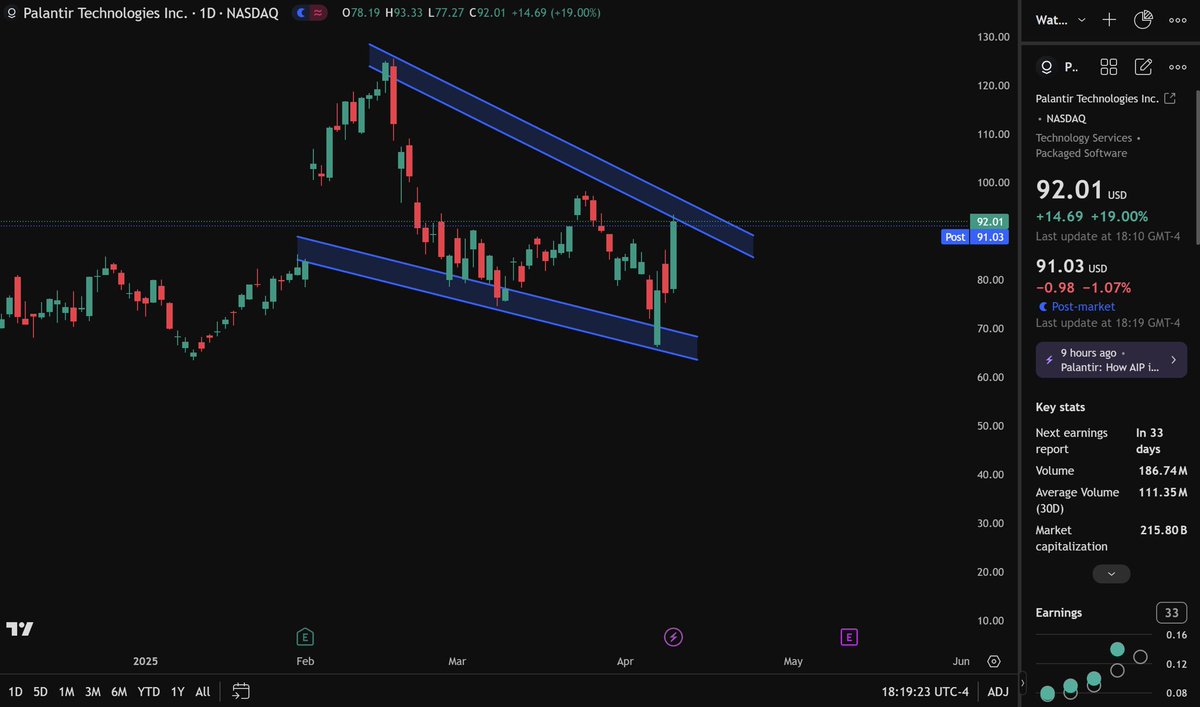
Task: Click the Key stats heading
Action: [1060, 407]
